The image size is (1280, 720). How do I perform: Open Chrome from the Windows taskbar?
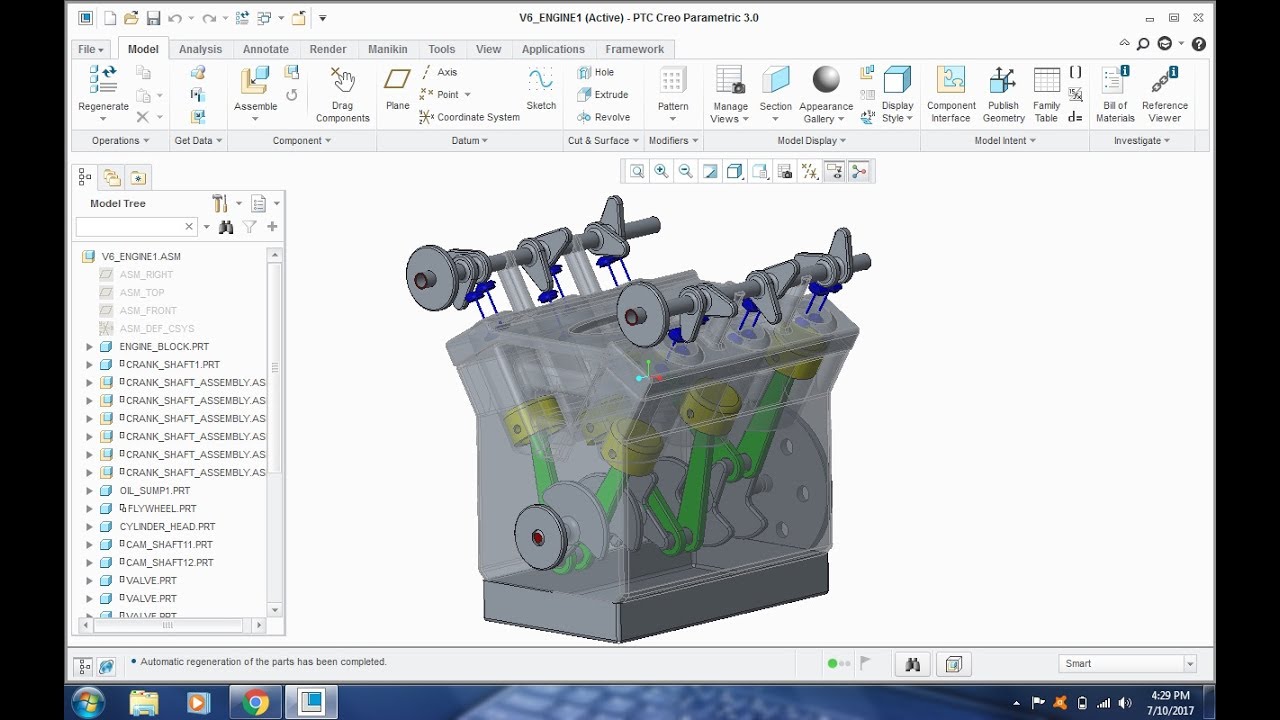[255, 703]
